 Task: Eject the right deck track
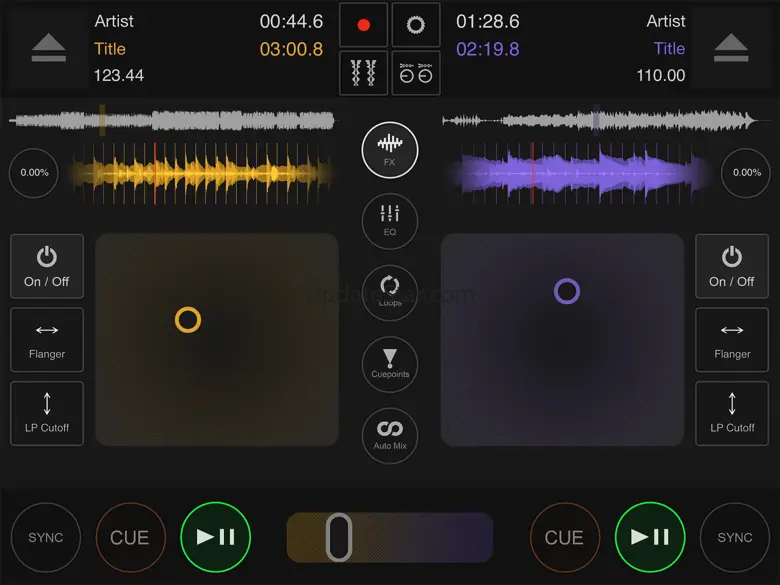point(733,47)
